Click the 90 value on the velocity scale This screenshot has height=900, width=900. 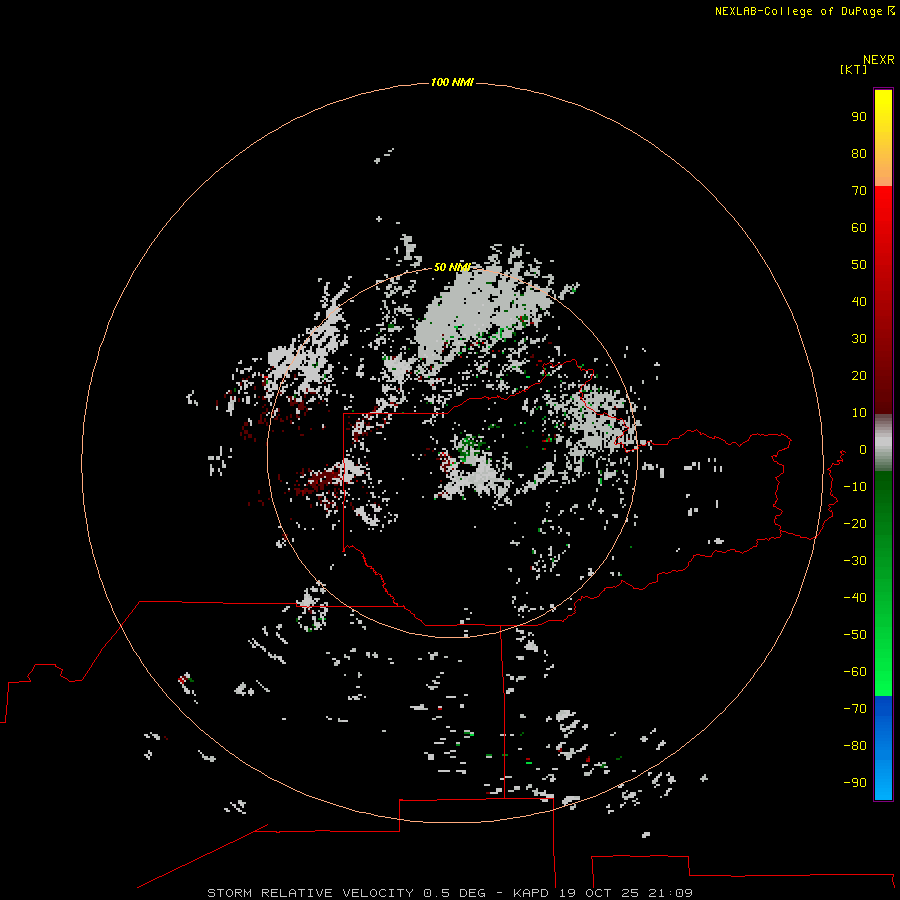pyautogui.click(x=859, y=117)
